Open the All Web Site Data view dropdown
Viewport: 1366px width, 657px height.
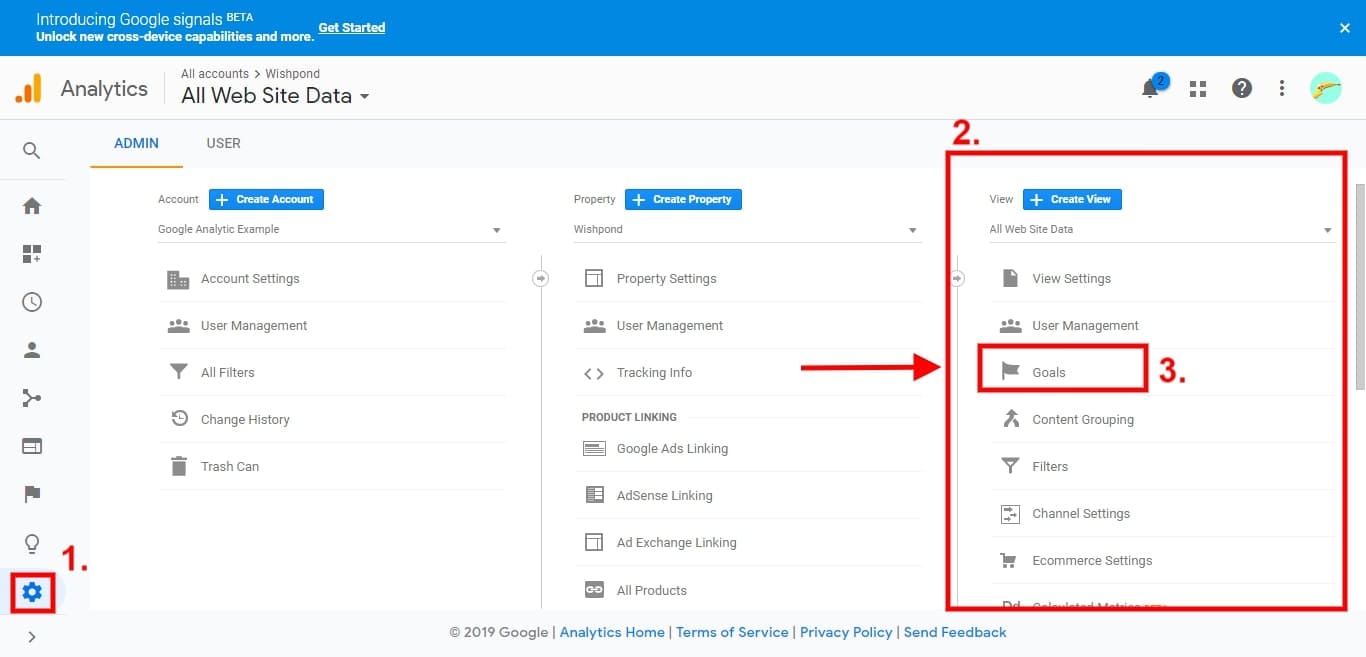click(x=1161, y=230)
